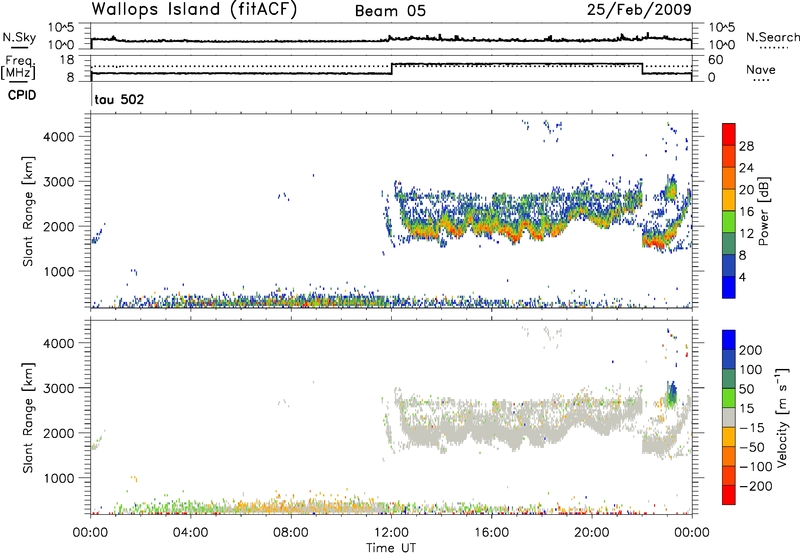Select the "3000" tick in the velocity panel
800x554 pixels.
(59, 388)
